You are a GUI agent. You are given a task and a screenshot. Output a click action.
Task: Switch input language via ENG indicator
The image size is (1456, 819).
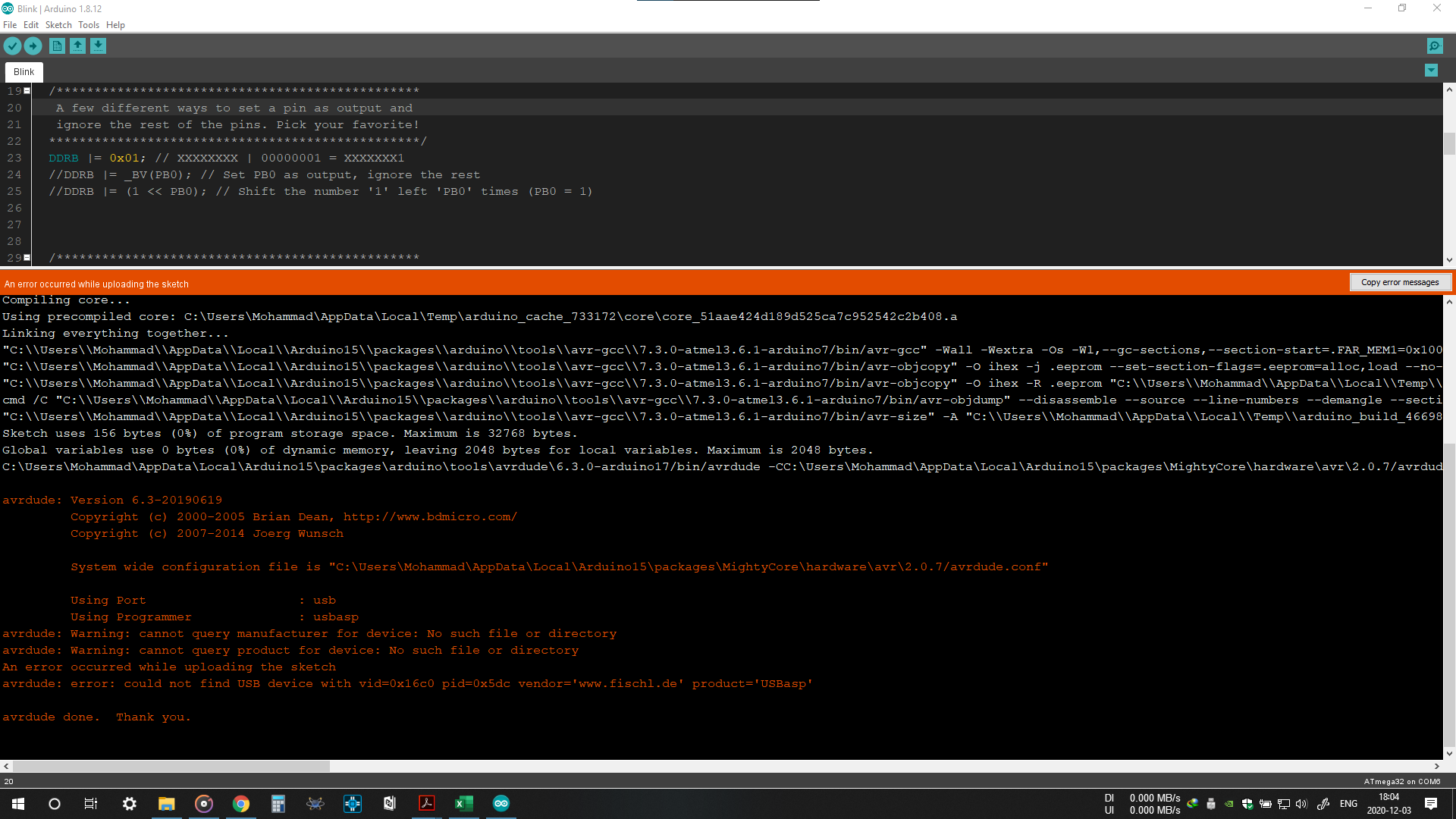coord(1348,804)
